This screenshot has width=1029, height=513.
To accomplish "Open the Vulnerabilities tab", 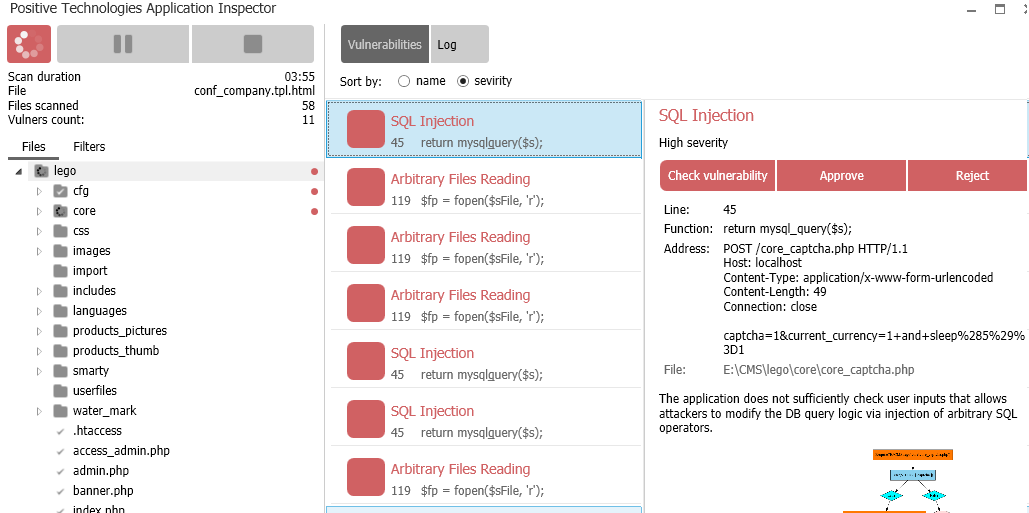I will (x=385, y=45).
